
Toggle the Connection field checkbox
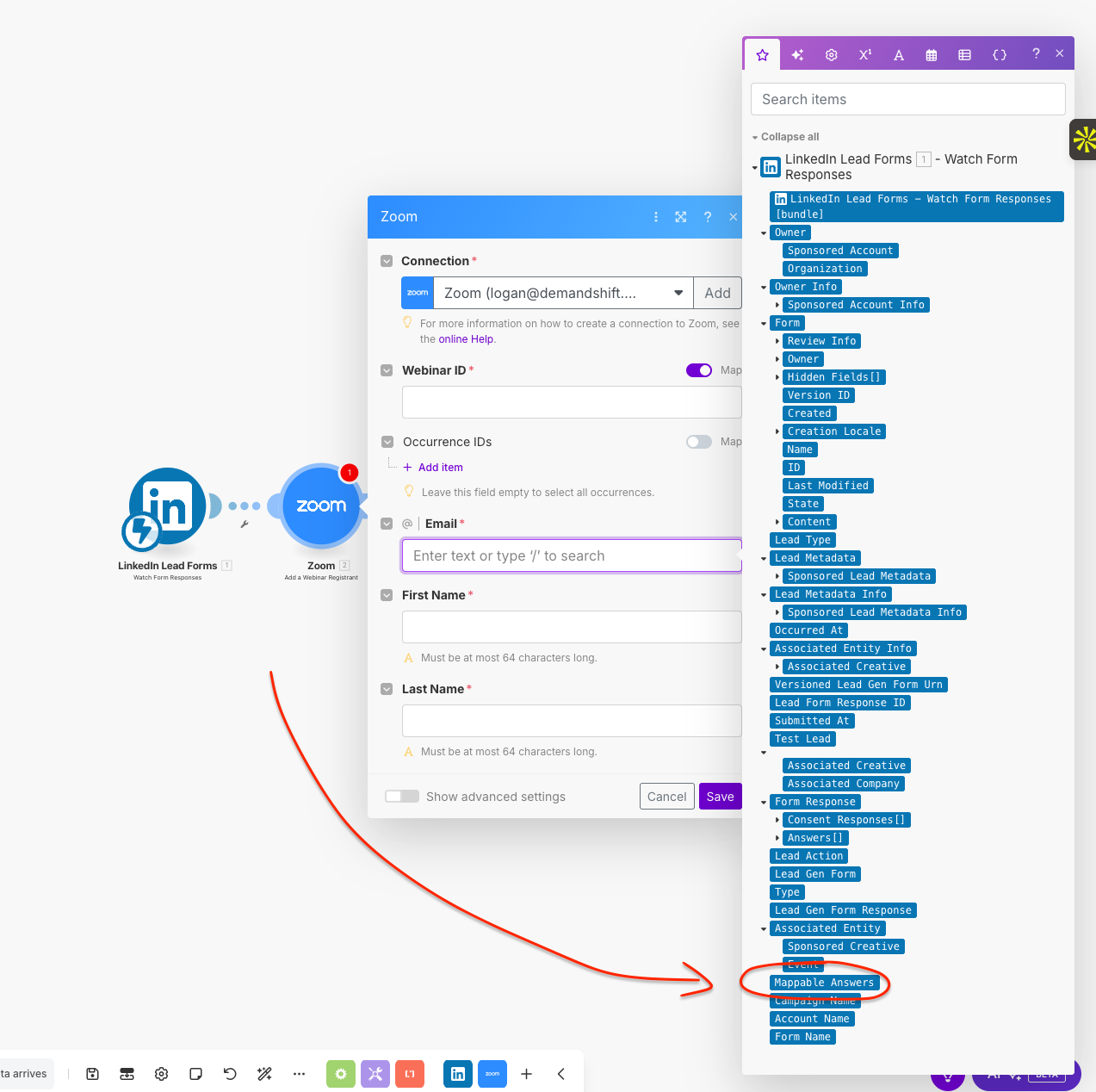click(x=387, y=261)
